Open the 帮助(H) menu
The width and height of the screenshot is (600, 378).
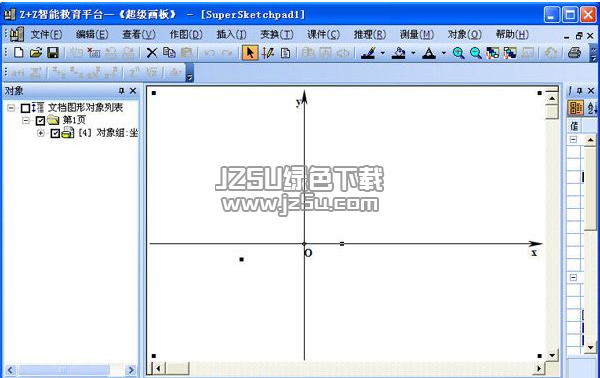click(x=512, y=34)
